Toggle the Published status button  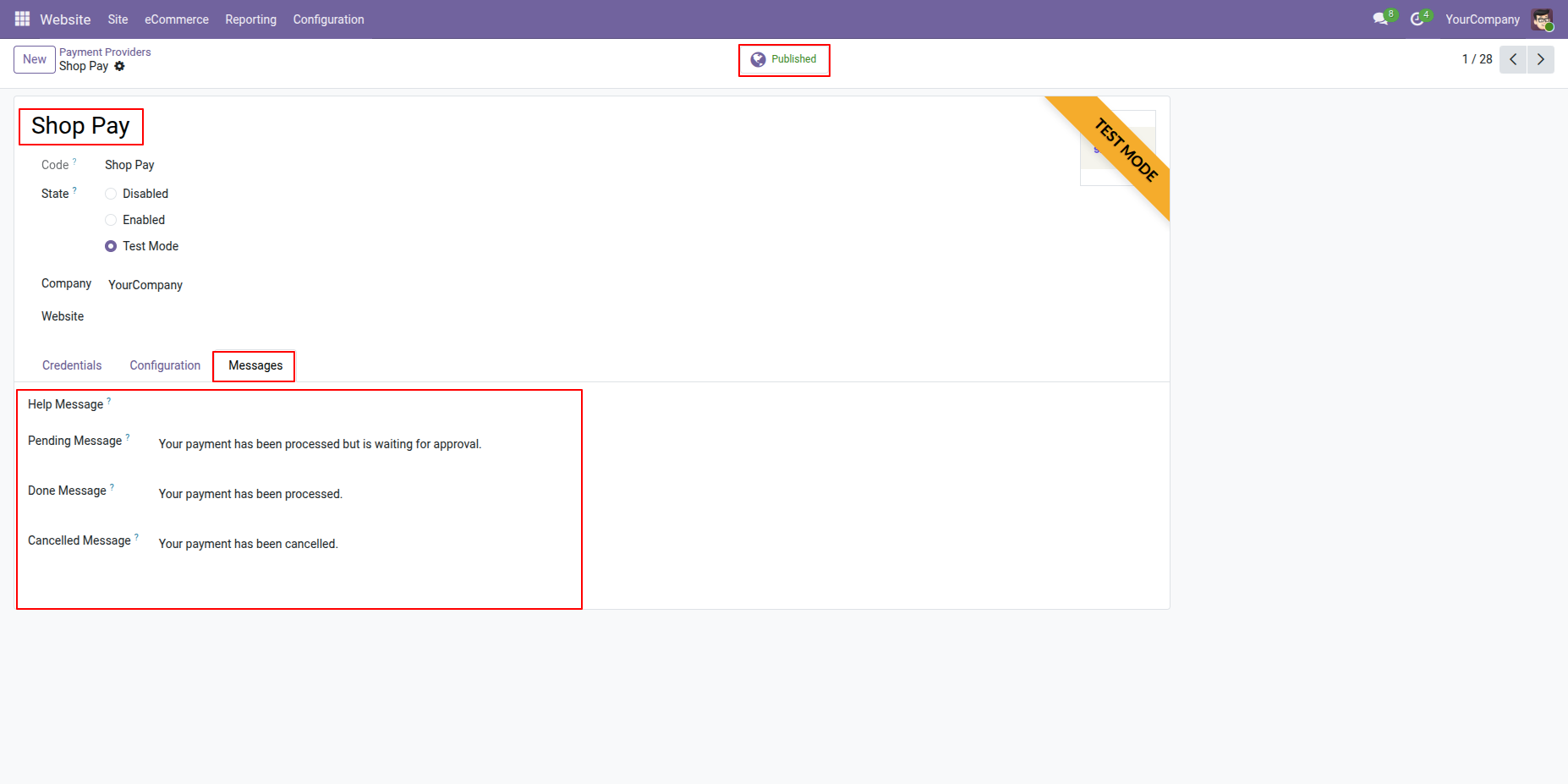(784, 59)
